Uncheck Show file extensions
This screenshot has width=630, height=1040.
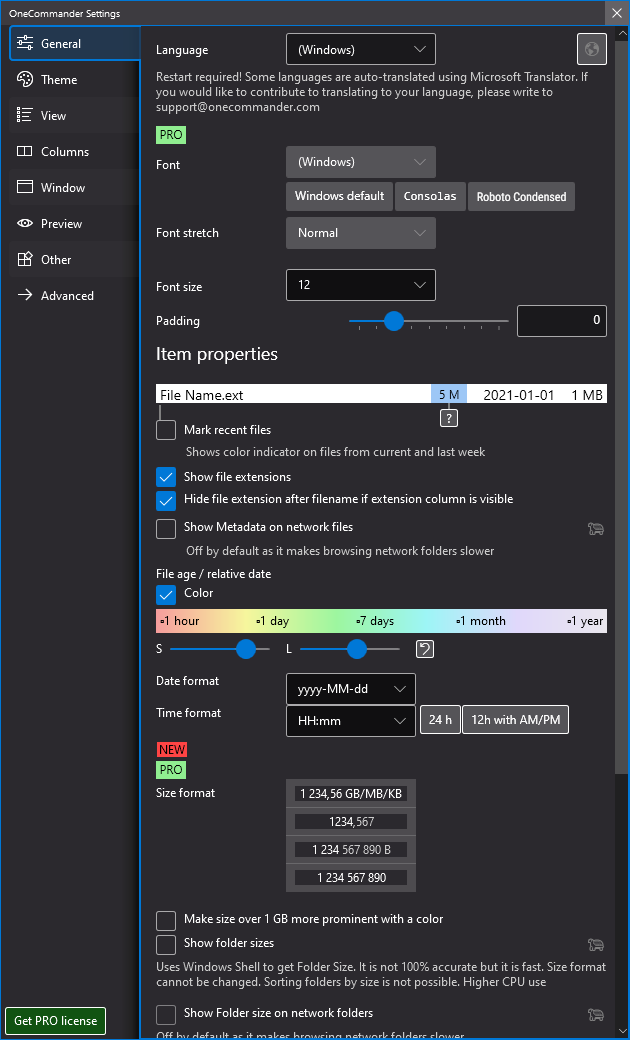166,477
